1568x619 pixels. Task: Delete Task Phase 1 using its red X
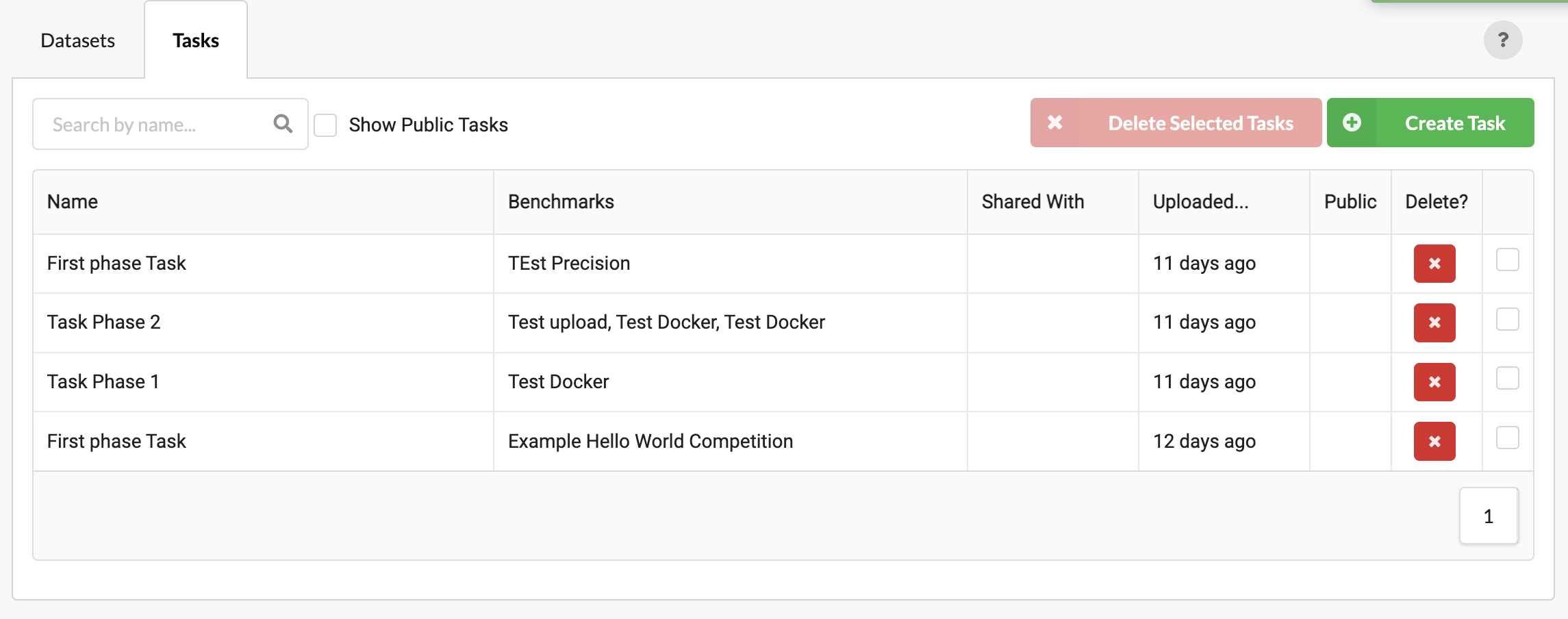1434,382
